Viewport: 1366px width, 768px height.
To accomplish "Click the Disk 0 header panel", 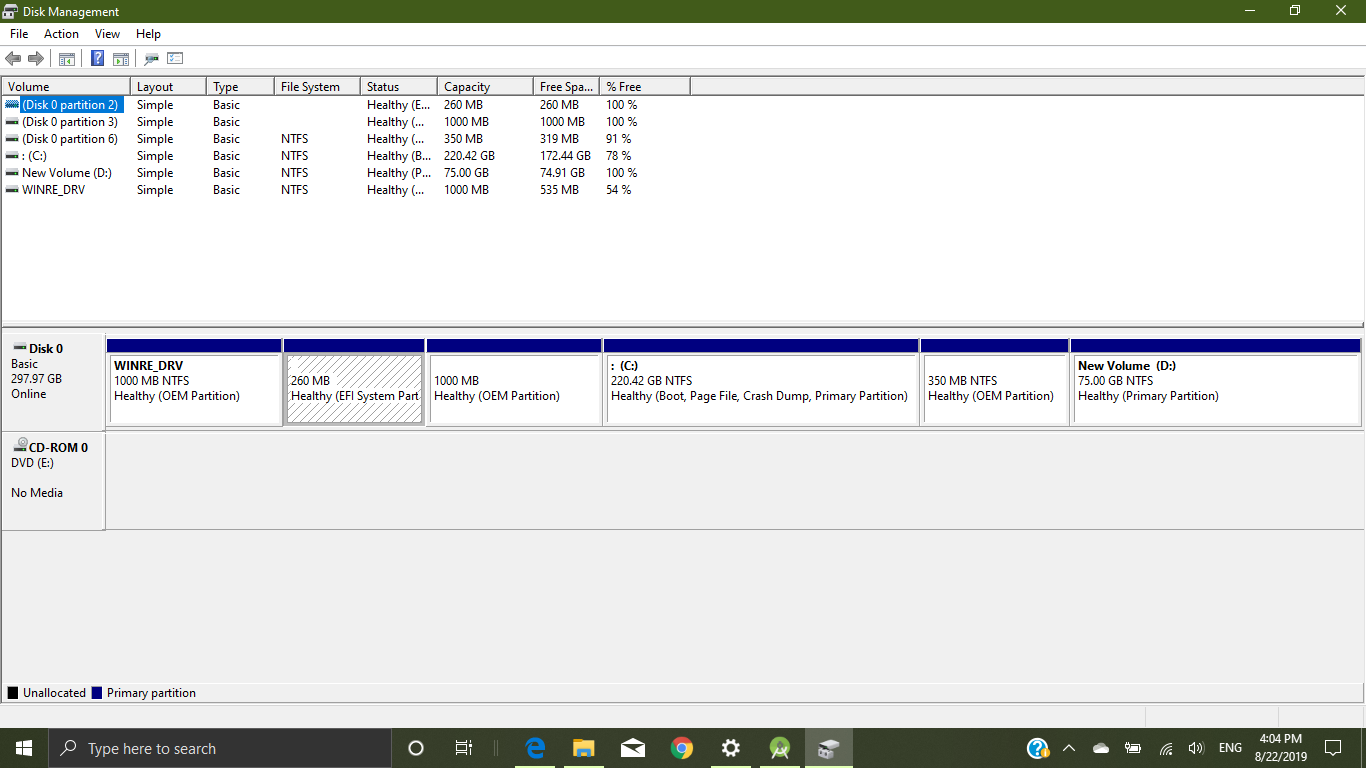I will tap(53, 382).
